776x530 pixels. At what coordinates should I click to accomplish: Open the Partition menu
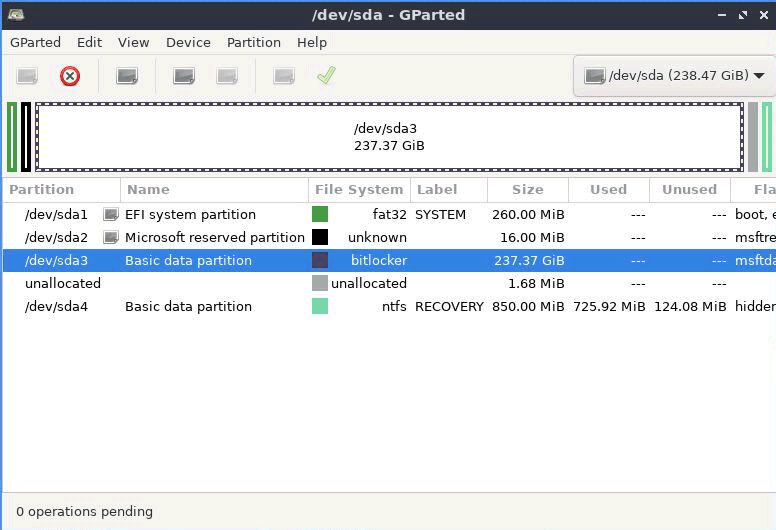pyautogui.click(x=254, y=43)
